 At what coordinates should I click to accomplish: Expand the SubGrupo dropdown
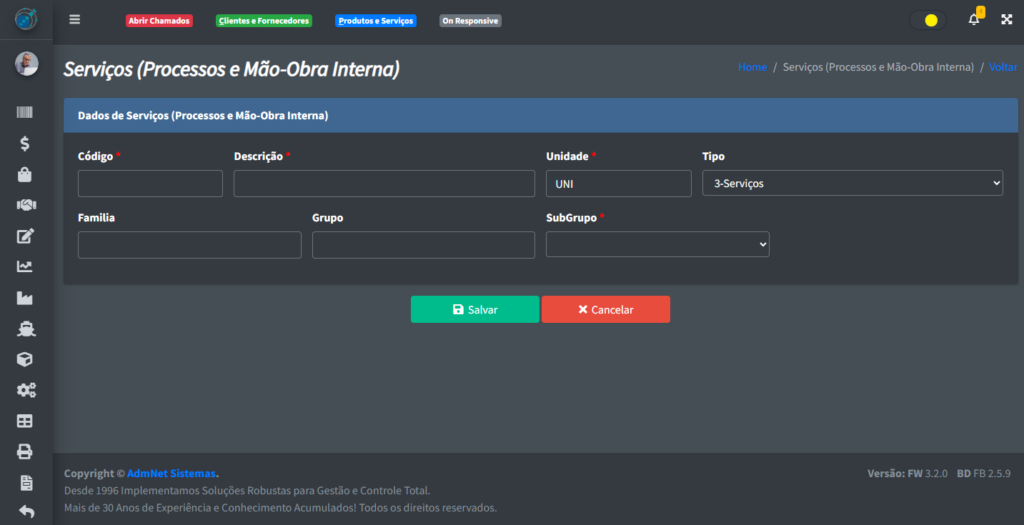[657, 245]
